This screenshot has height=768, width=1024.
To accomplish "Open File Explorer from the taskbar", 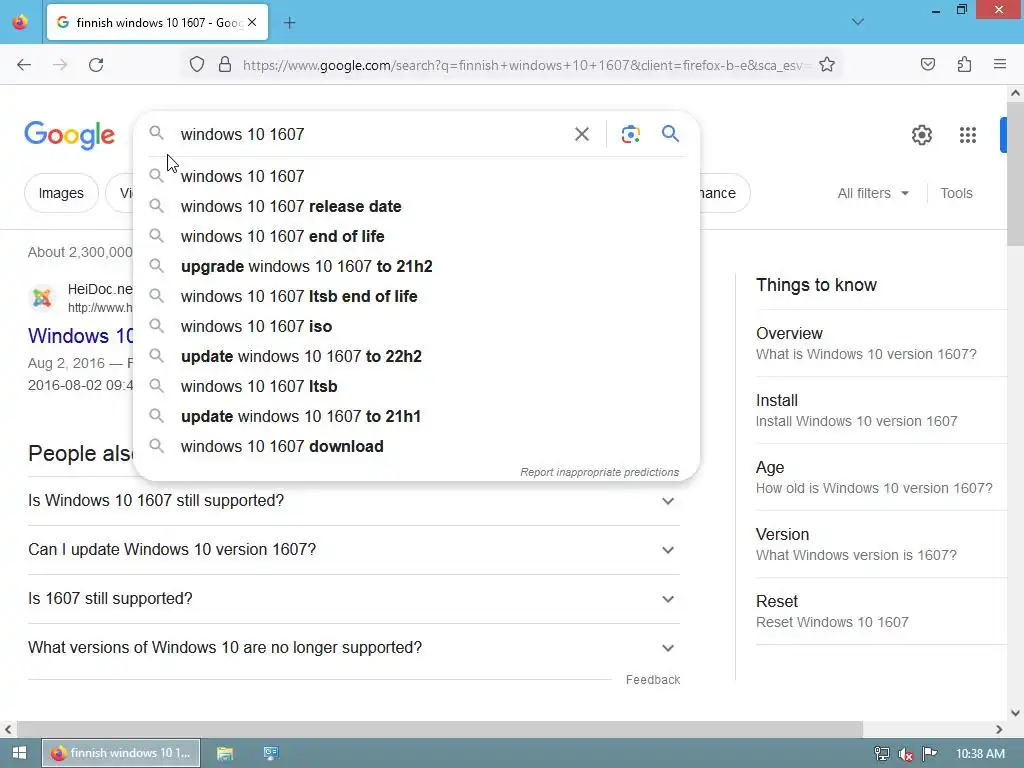I will (225, 753).
